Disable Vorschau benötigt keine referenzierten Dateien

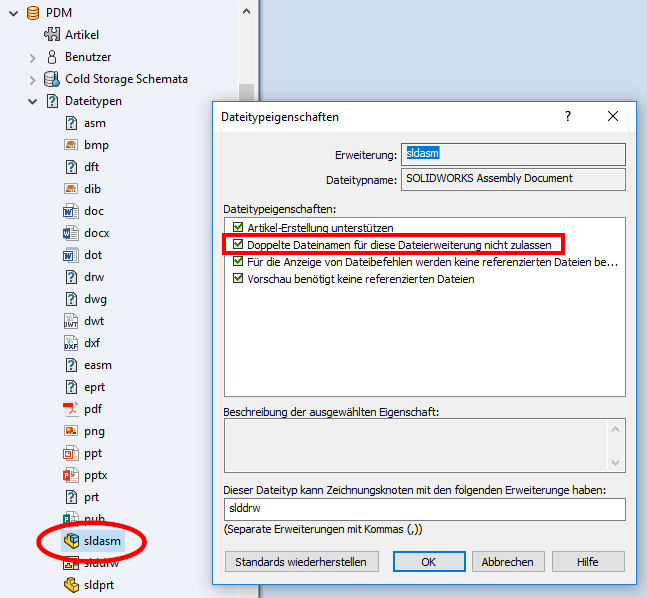(238, 279)
